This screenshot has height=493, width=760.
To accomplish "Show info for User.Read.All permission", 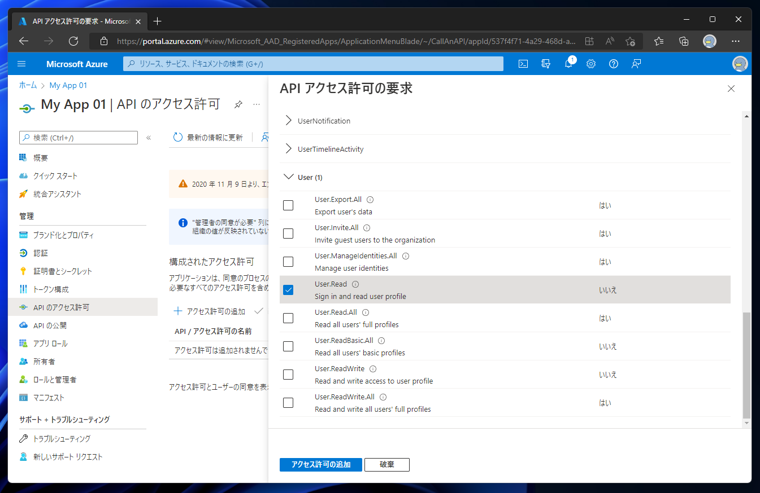I will tap(365, 313).
